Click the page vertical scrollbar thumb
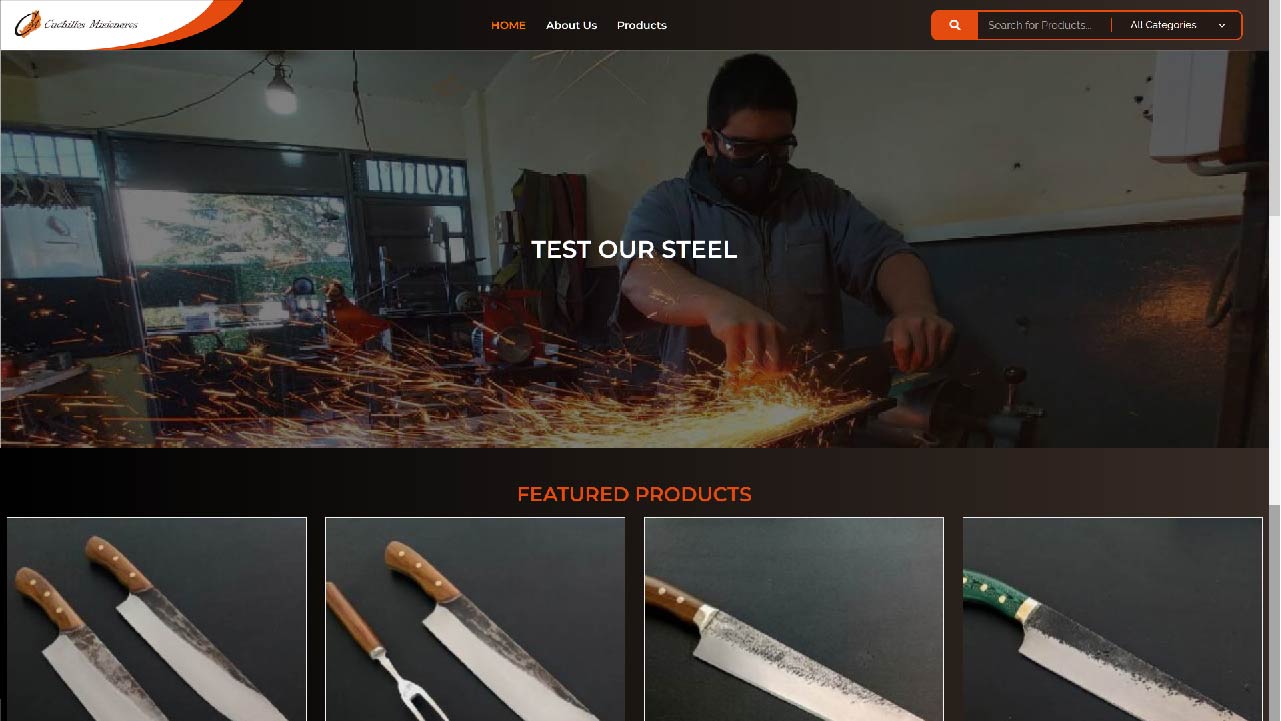1281x721 pixels. pos(1274,108)
